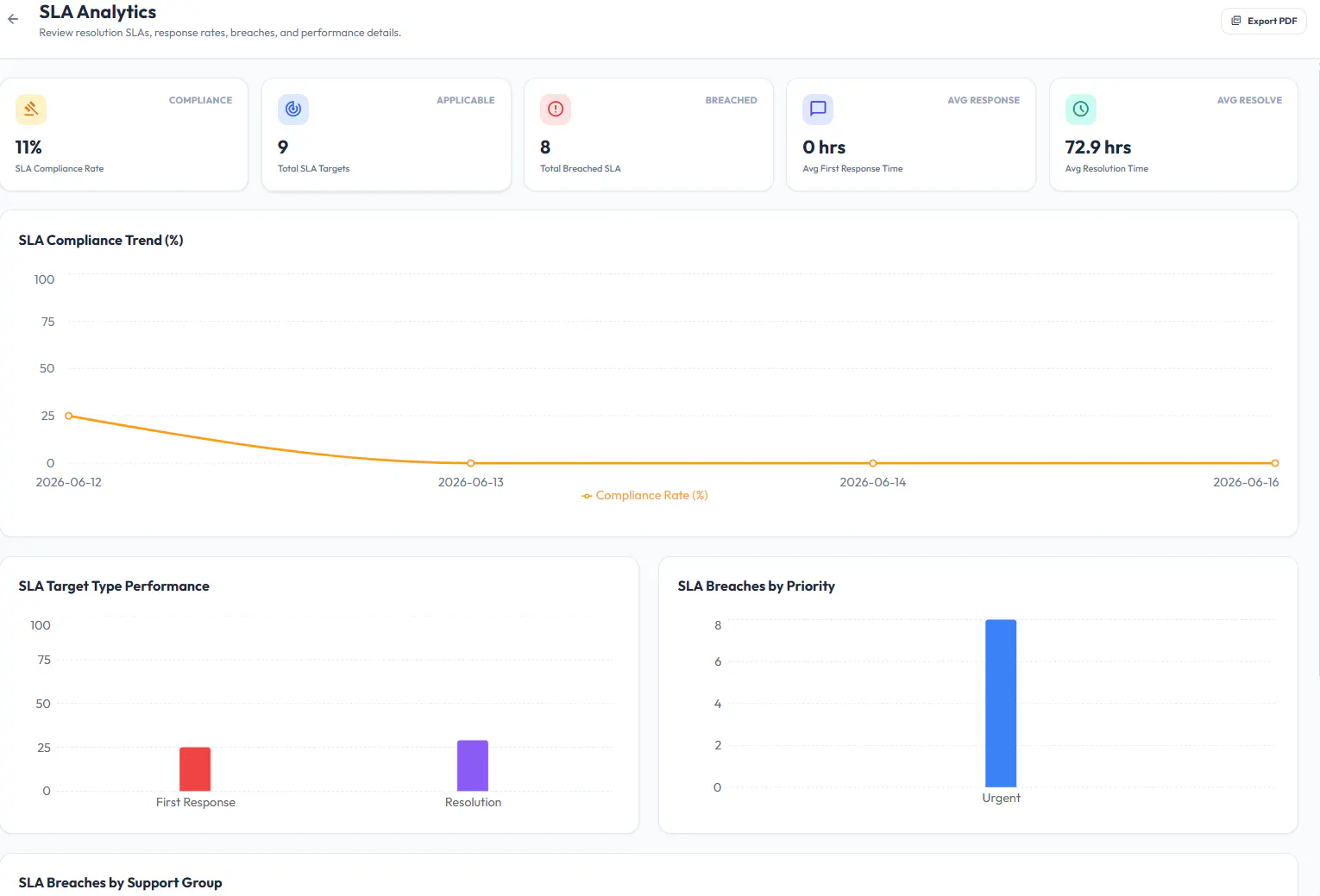
Task: Click the Avg Resolution Time caption
Action: click(x=1107, y=169)
